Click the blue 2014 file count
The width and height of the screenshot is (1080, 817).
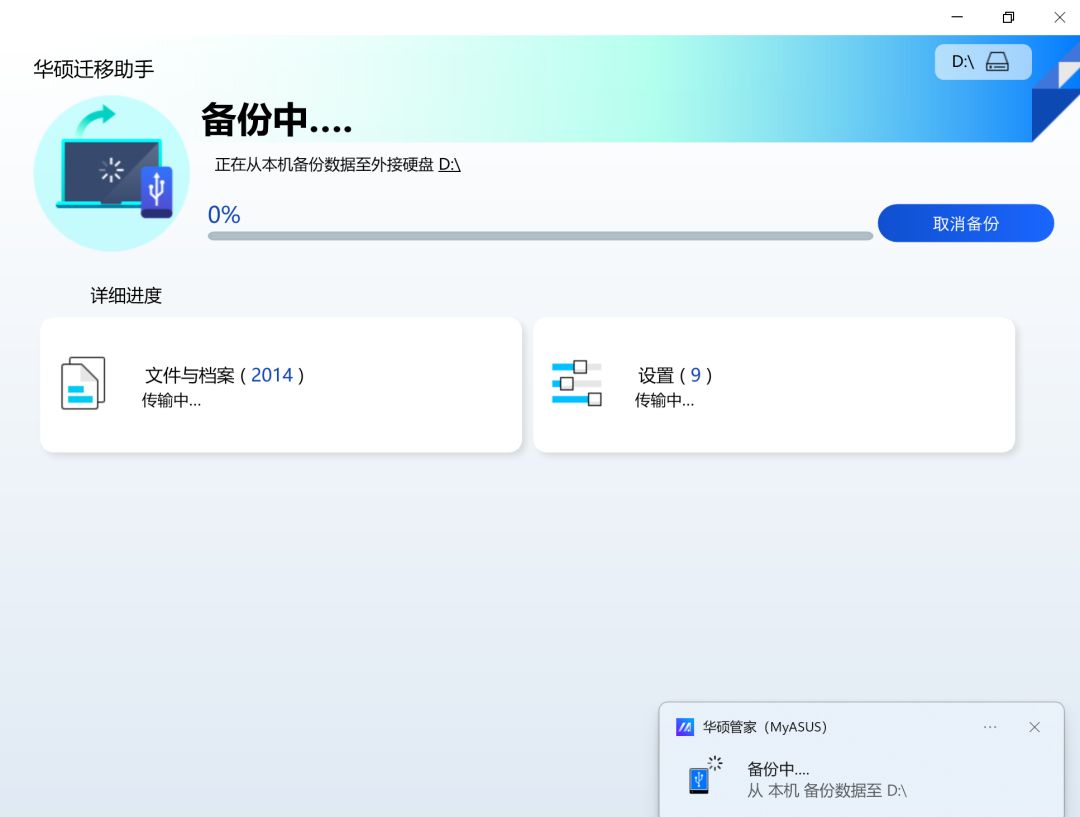pyautogui.click(x=271, y=375)
